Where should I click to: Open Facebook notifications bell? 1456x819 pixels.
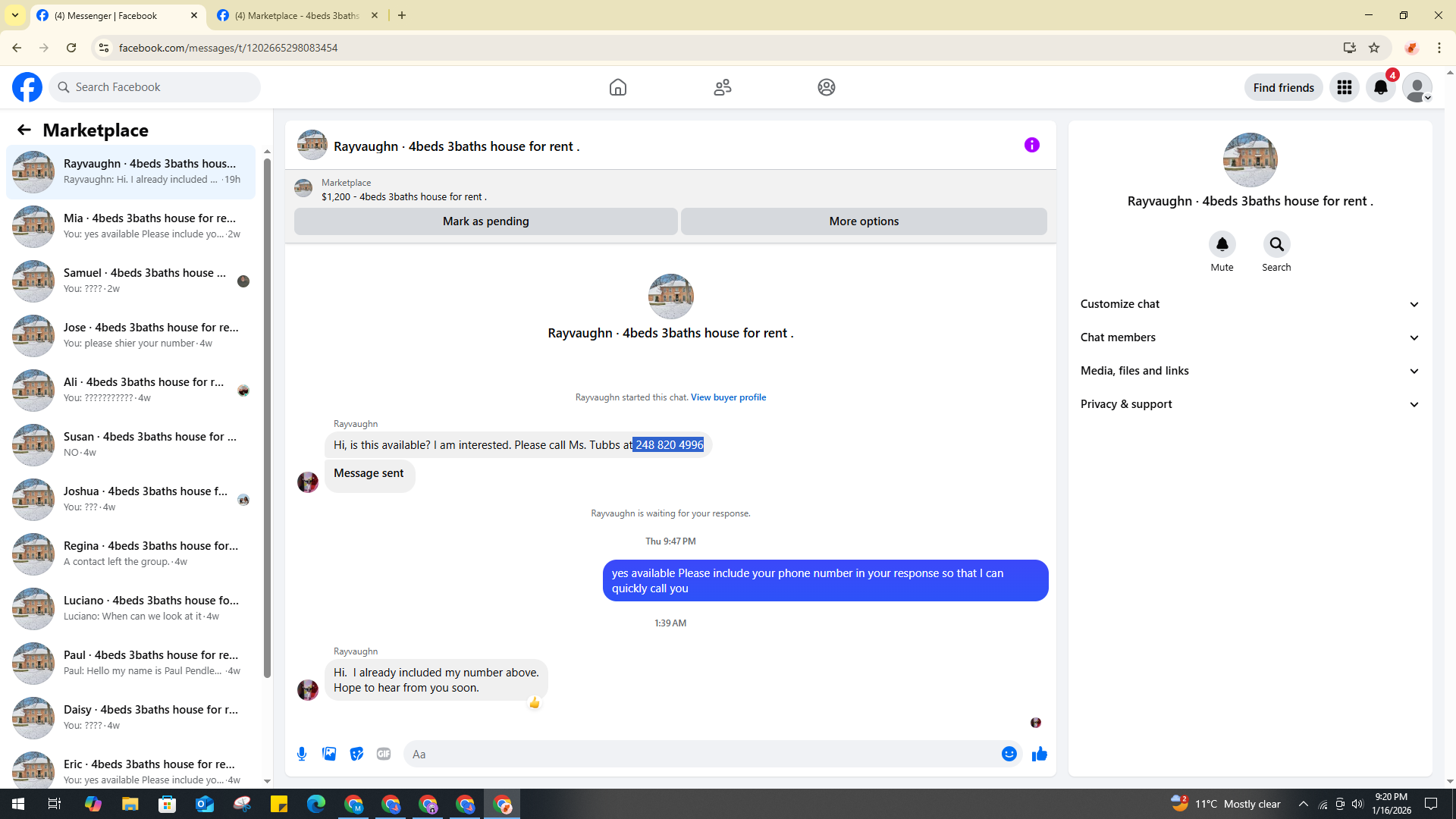pos(1381,87)
